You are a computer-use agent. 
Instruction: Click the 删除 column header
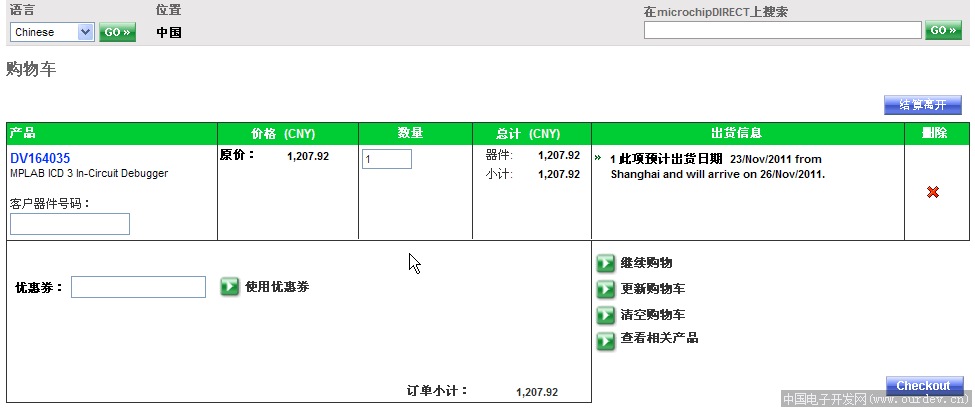(x=937, y=134)
